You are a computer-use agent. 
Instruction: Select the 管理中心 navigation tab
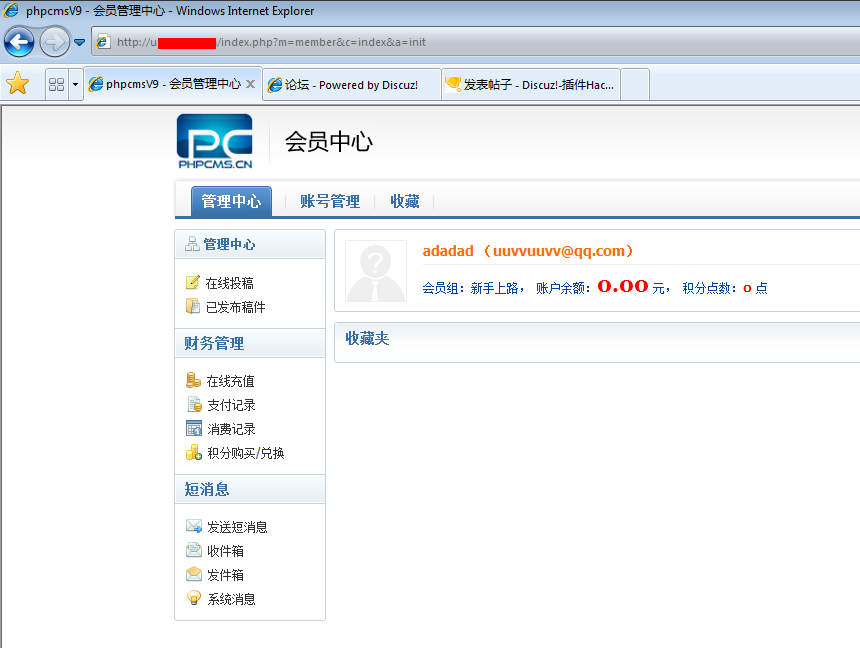[x=231, y=201]
